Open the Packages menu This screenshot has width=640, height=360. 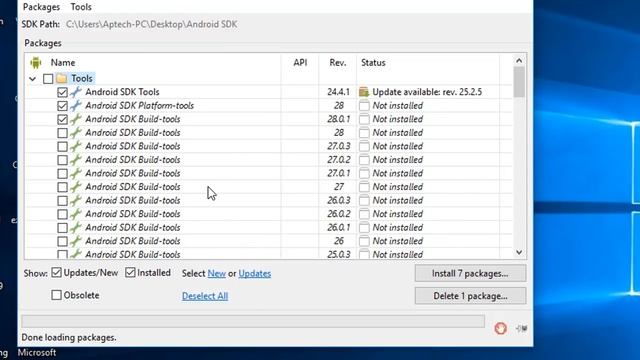[41, 7]
